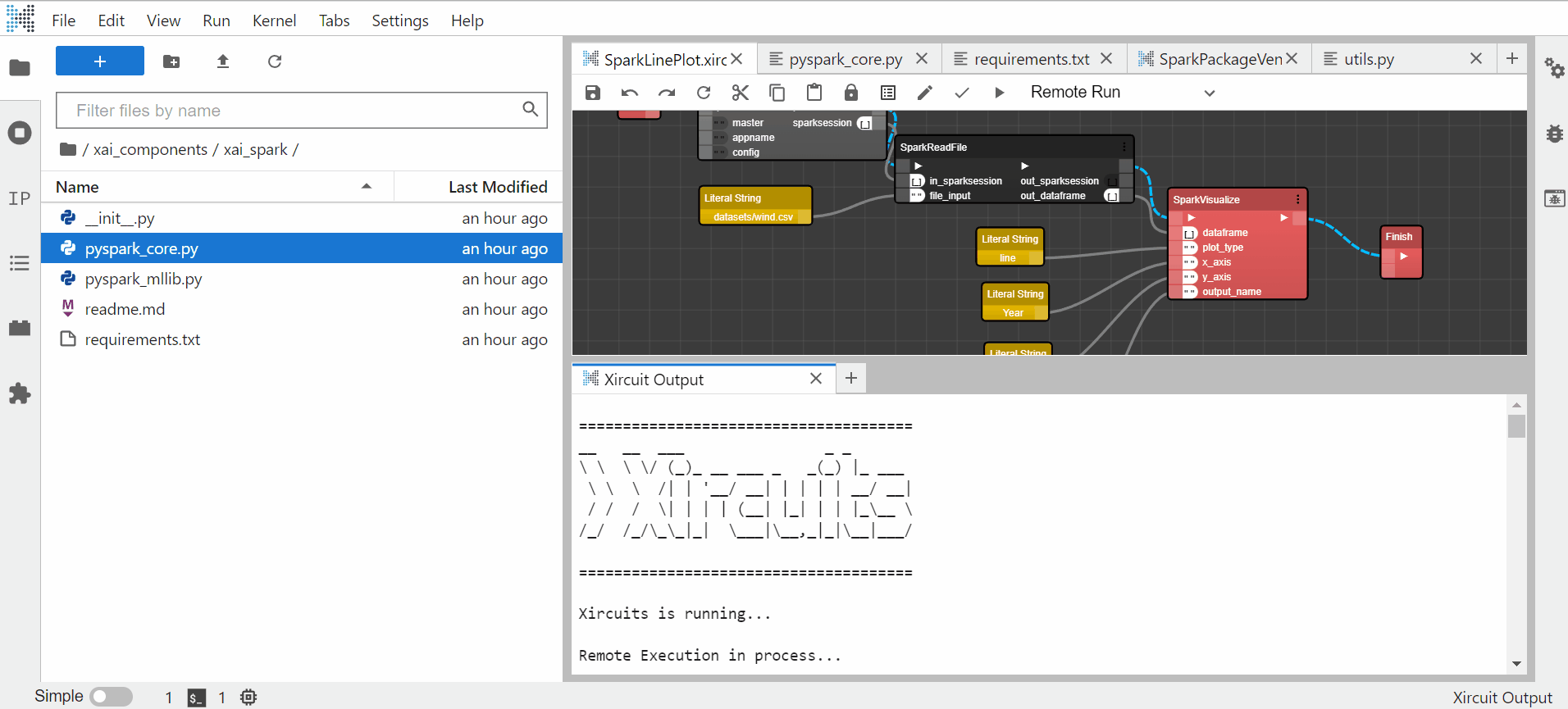Click the terminal icon in status bar
This screenshot has height=709, width=1568.
[196, 698]
